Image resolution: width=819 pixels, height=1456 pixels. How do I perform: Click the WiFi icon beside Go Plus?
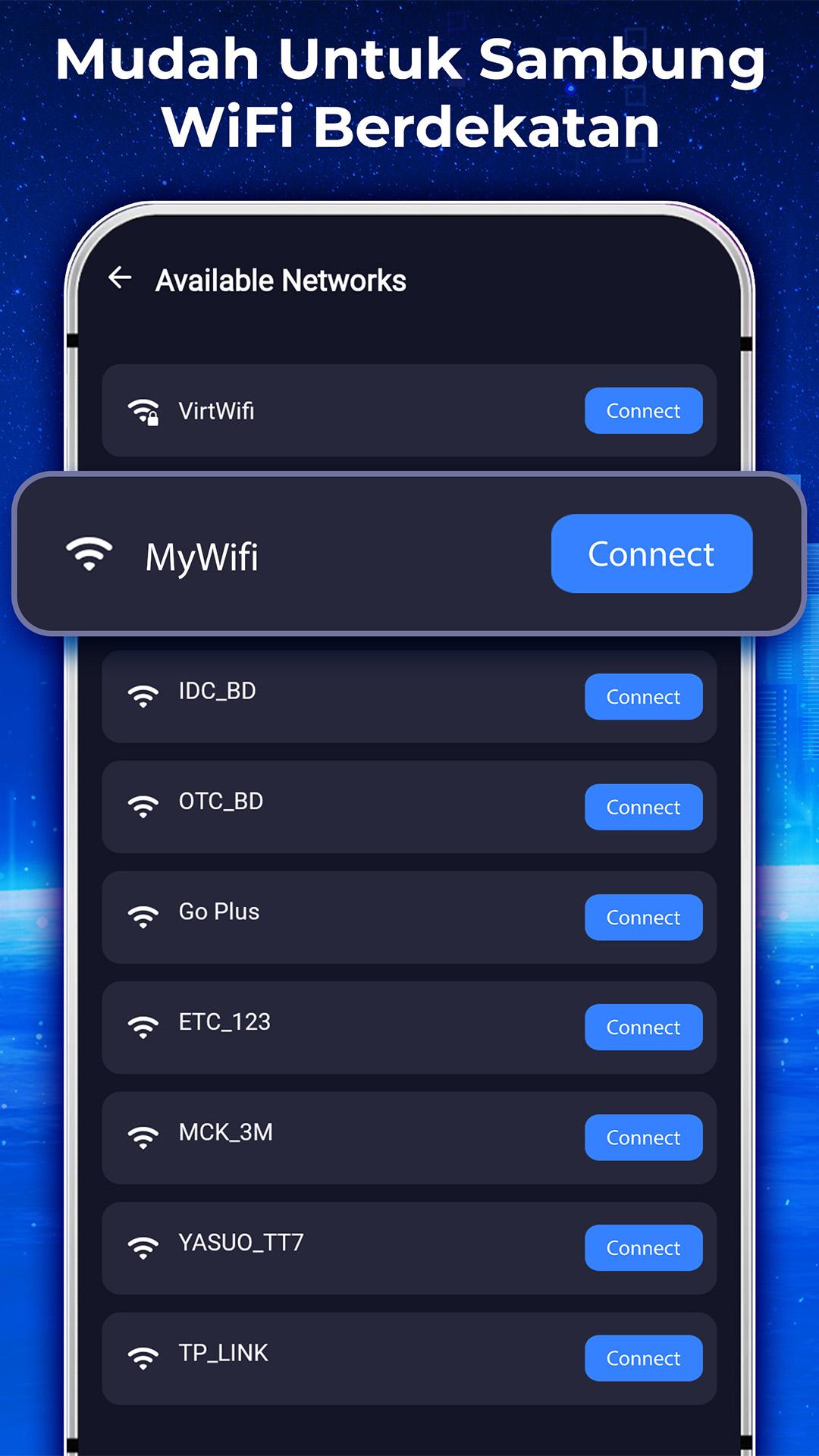click(143, 916)
